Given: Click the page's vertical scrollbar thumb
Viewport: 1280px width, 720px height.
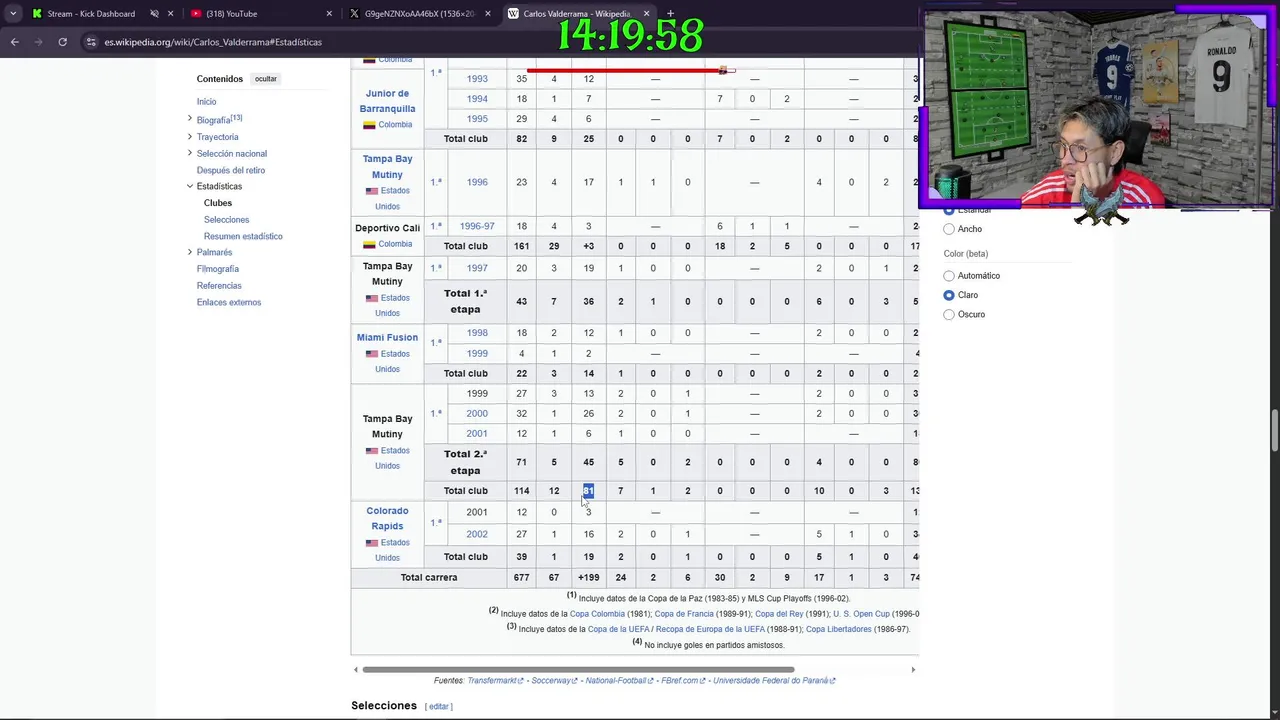Looking at the screenshot, I should 1273,431.
